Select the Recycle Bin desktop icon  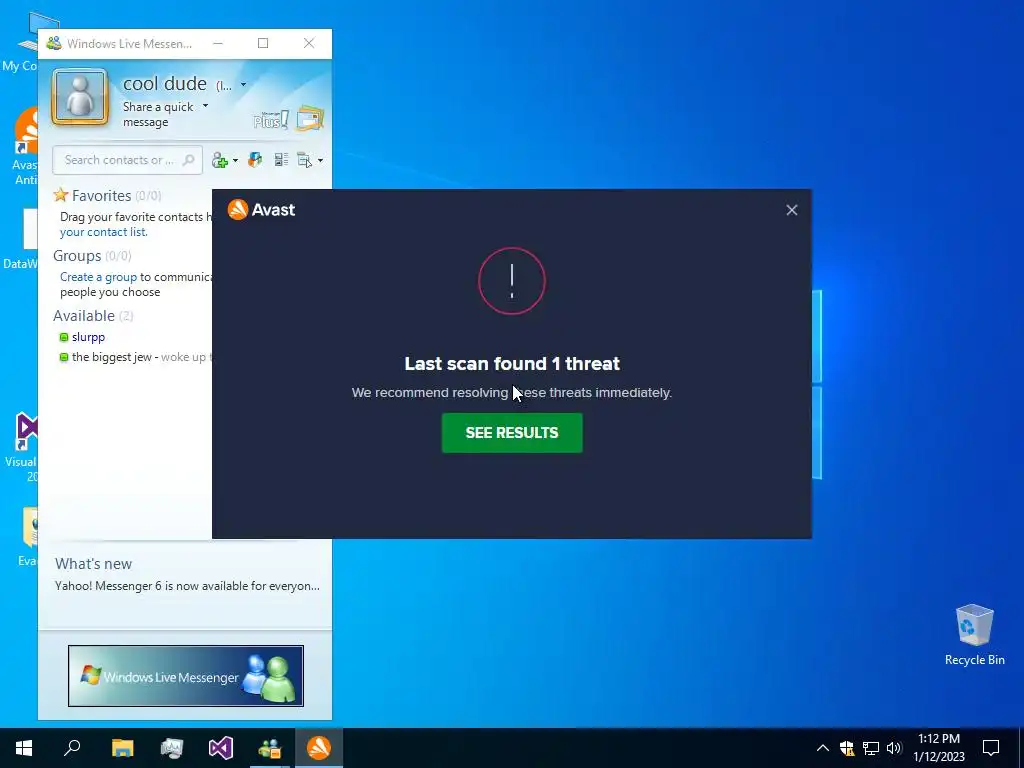point(974,635)
